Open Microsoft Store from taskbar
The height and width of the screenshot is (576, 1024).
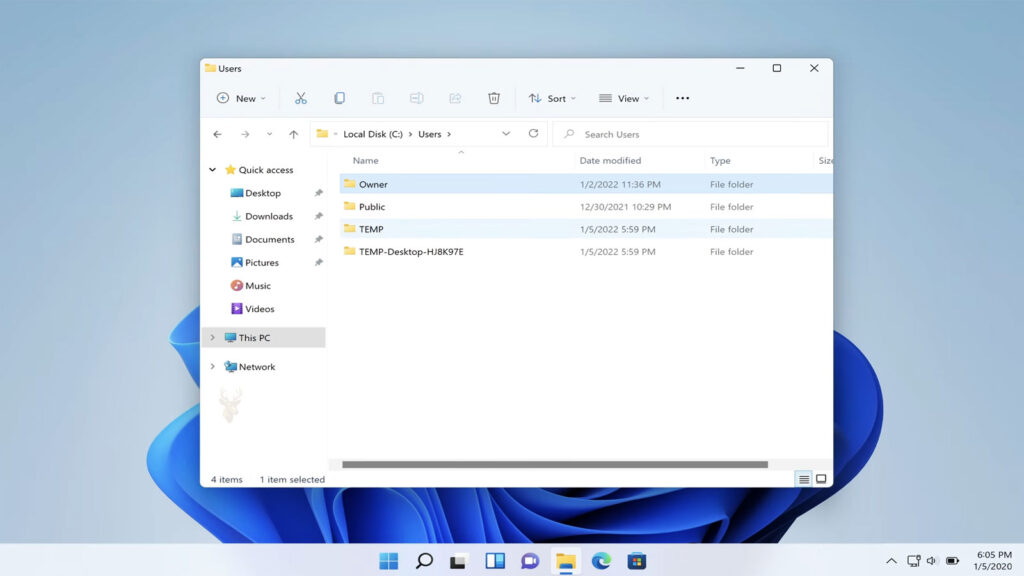point(637,561)
